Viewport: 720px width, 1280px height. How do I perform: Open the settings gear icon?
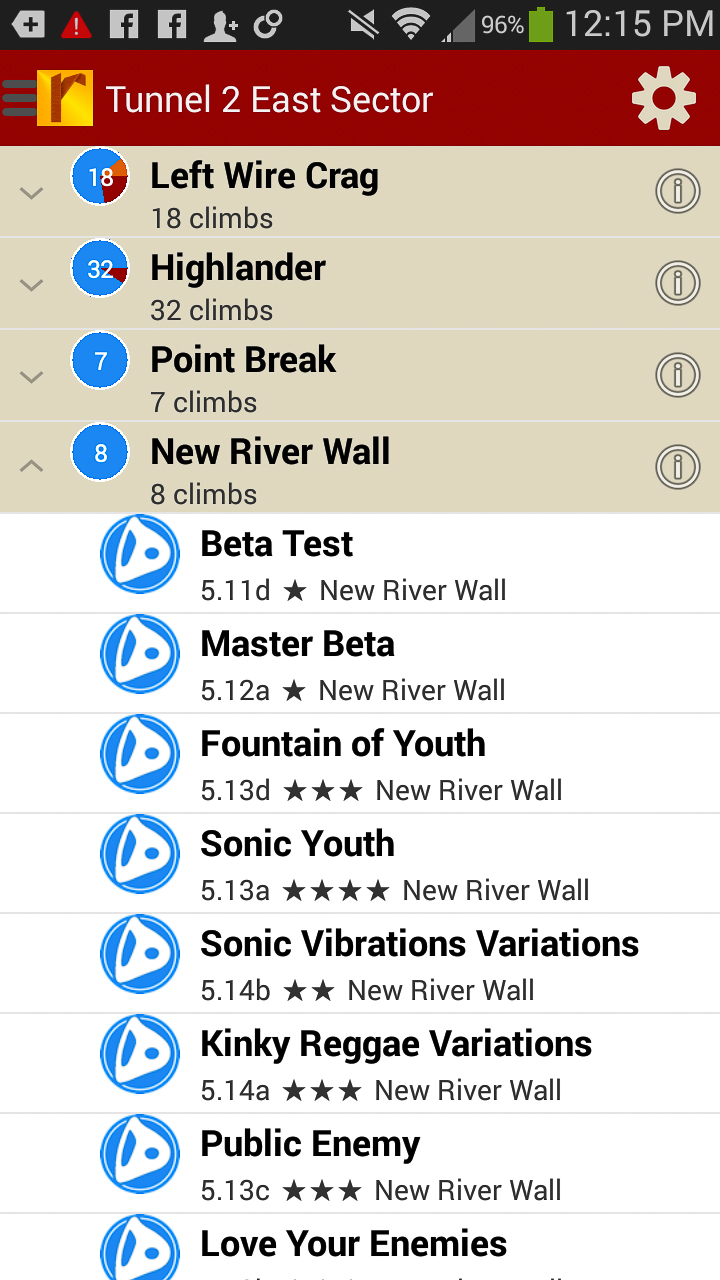pos(663,98)
